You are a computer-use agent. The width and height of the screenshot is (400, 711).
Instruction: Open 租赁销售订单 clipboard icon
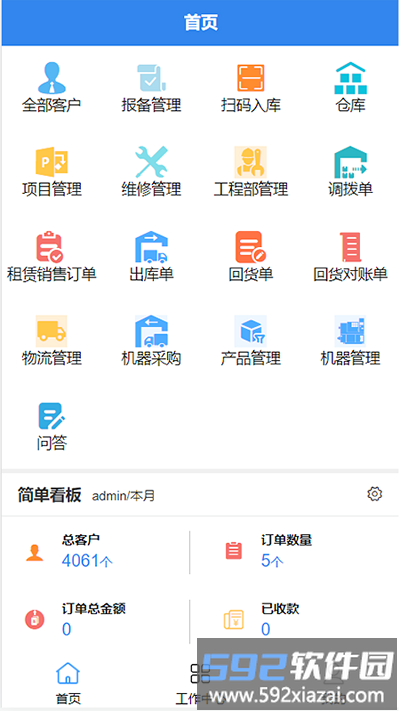coord(50,247)
